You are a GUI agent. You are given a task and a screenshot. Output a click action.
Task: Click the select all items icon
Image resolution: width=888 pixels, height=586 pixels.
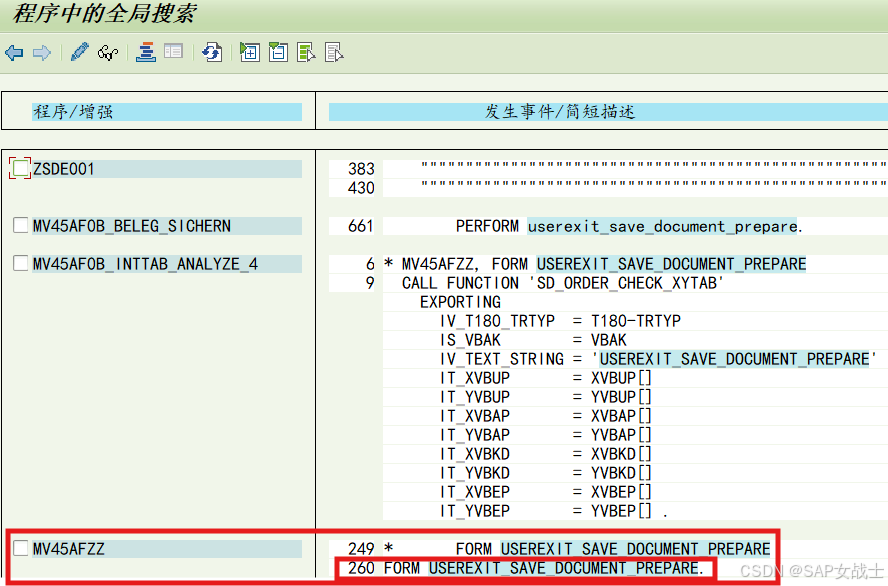click(306, 52)
